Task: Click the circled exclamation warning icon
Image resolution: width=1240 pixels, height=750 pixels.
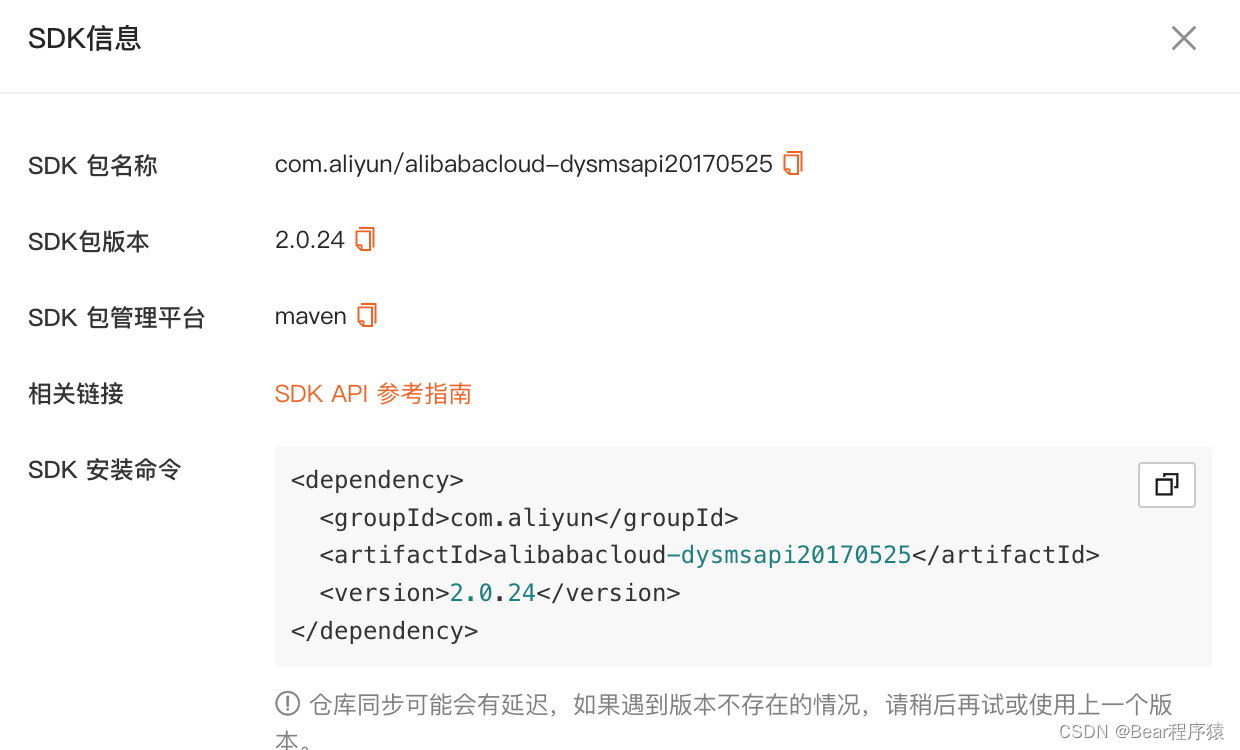Action: point(286,703)
